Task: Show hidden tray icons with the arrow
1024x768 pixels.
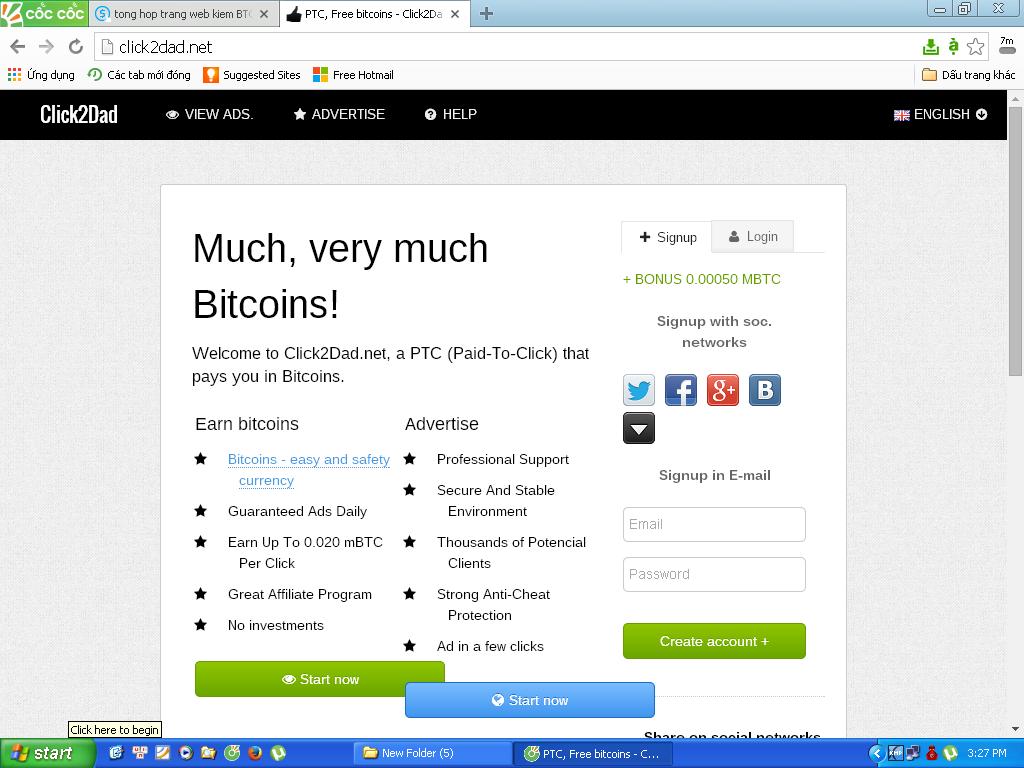Action: coord(876,753)
